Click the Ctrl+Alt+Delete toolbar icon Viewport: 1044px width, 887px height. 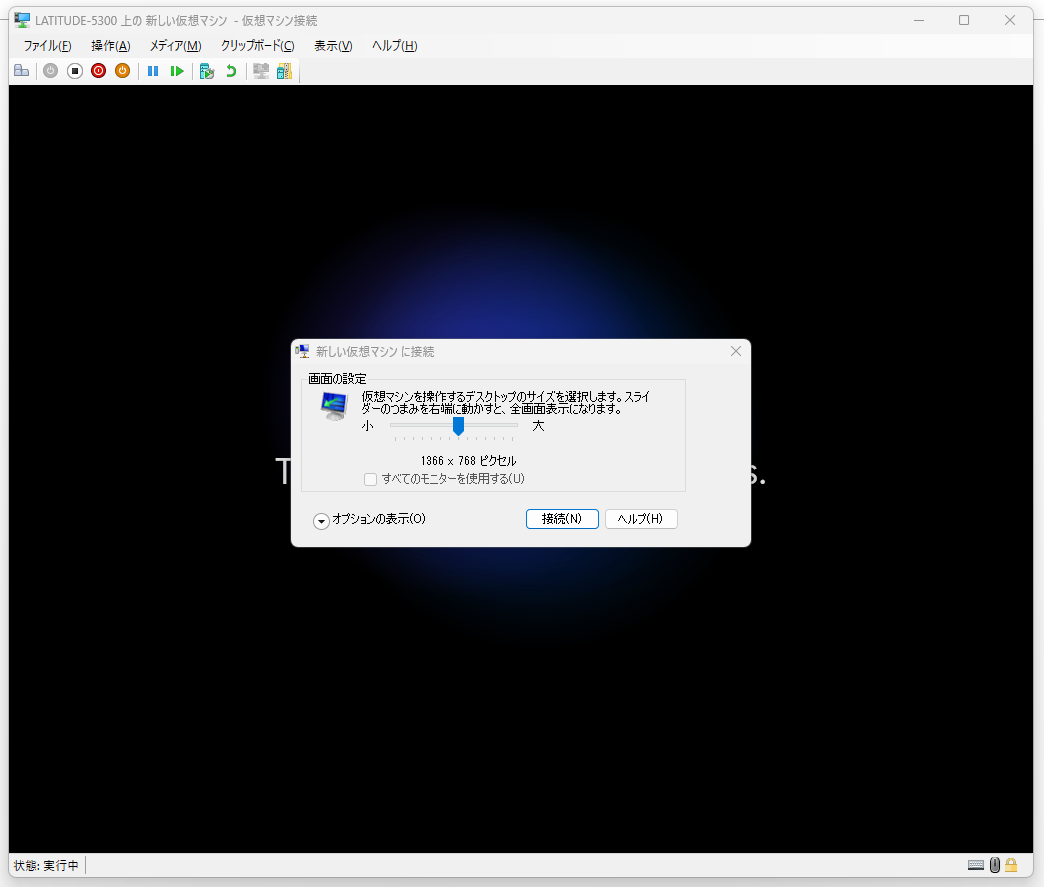pos(21,71)
